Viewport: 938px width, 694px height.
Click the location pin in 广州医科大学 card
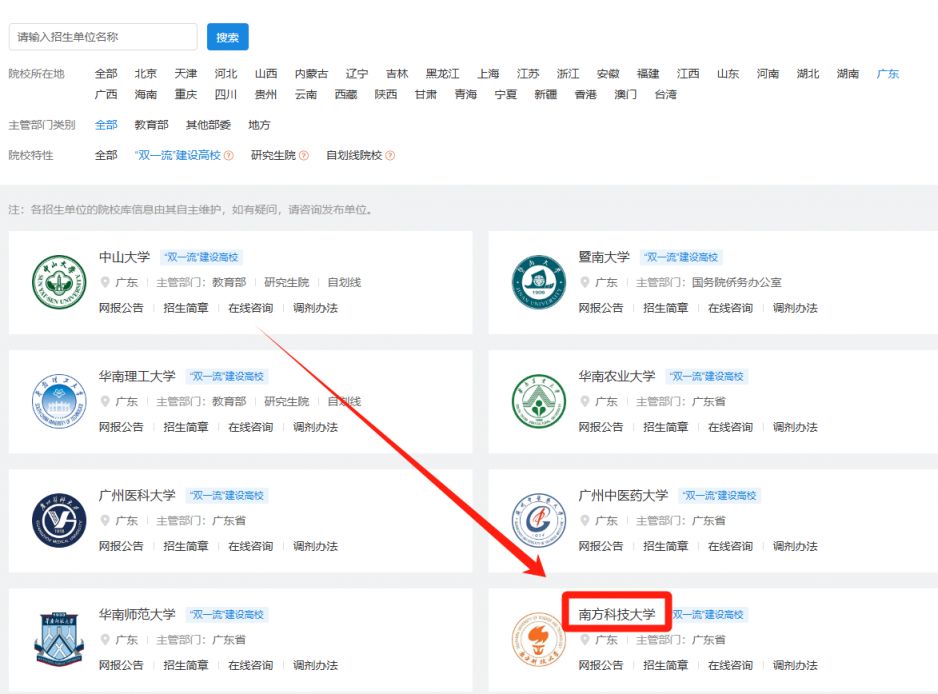click(105, 520)
